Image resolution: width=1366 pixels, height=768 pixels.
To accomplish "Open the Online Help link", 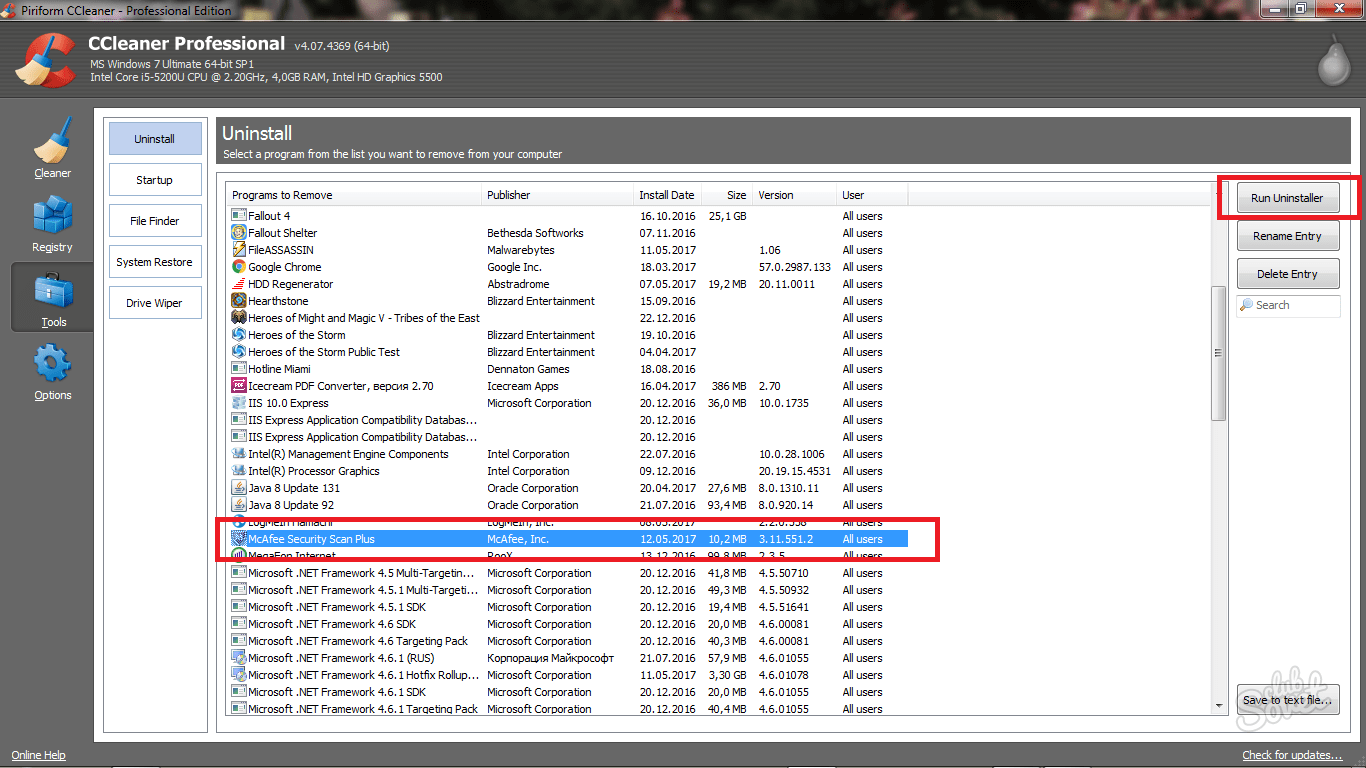I will pos(39,755).
